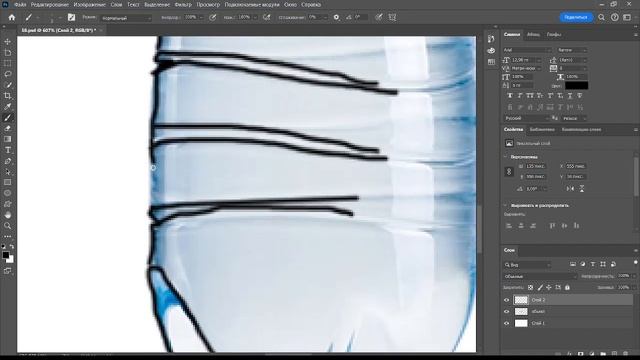Open the font family dropdown showing Arial

(x=527, y=50)
